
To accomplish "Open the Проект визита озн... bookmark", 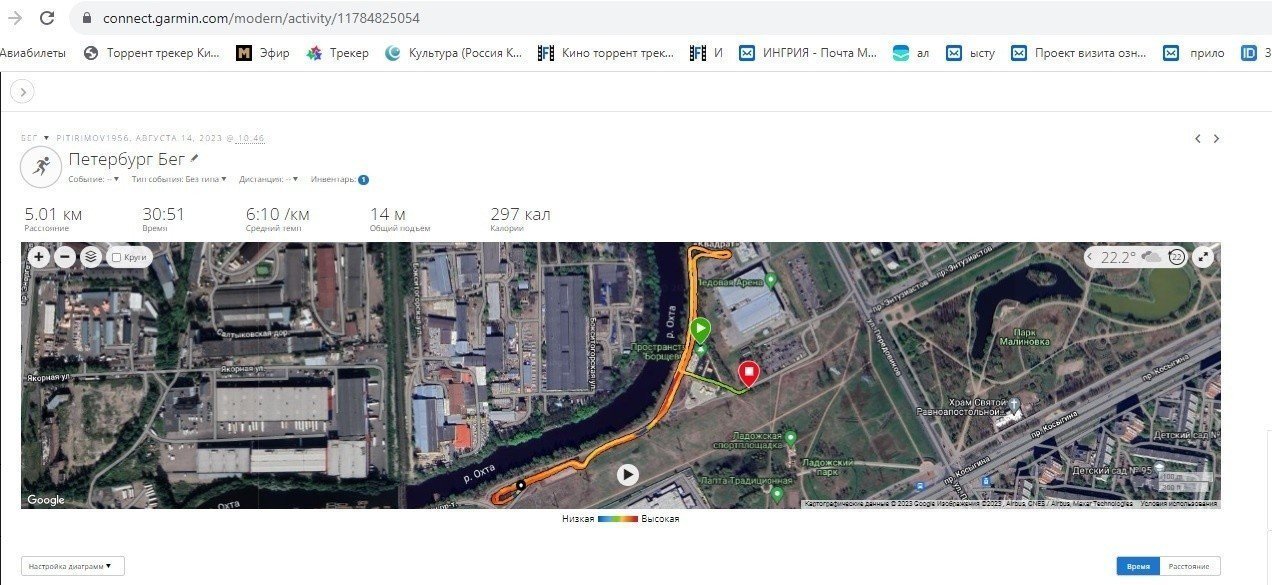I will coord(1079,53).
